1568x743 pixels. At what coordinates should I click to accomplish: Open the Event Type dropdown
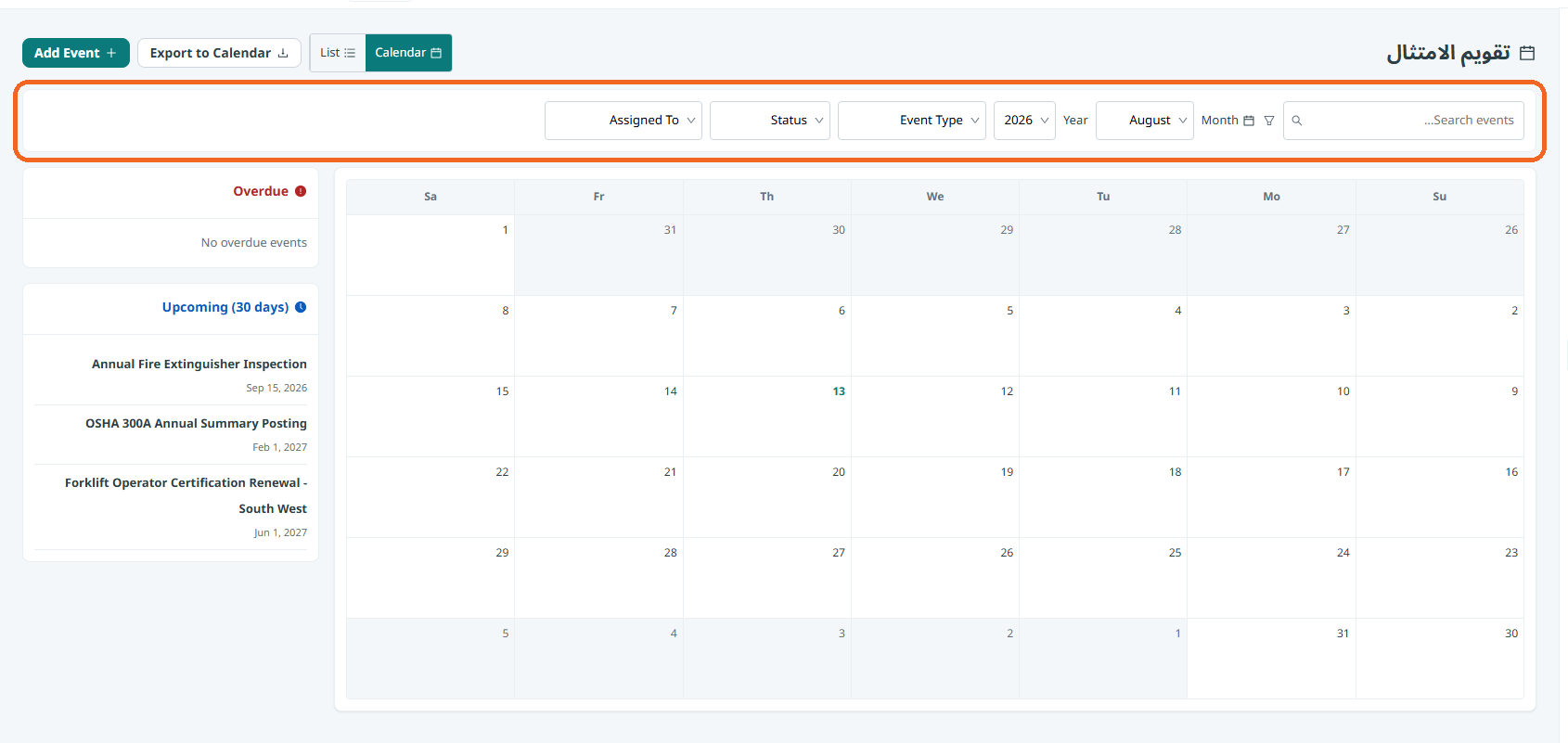(912, 121)
